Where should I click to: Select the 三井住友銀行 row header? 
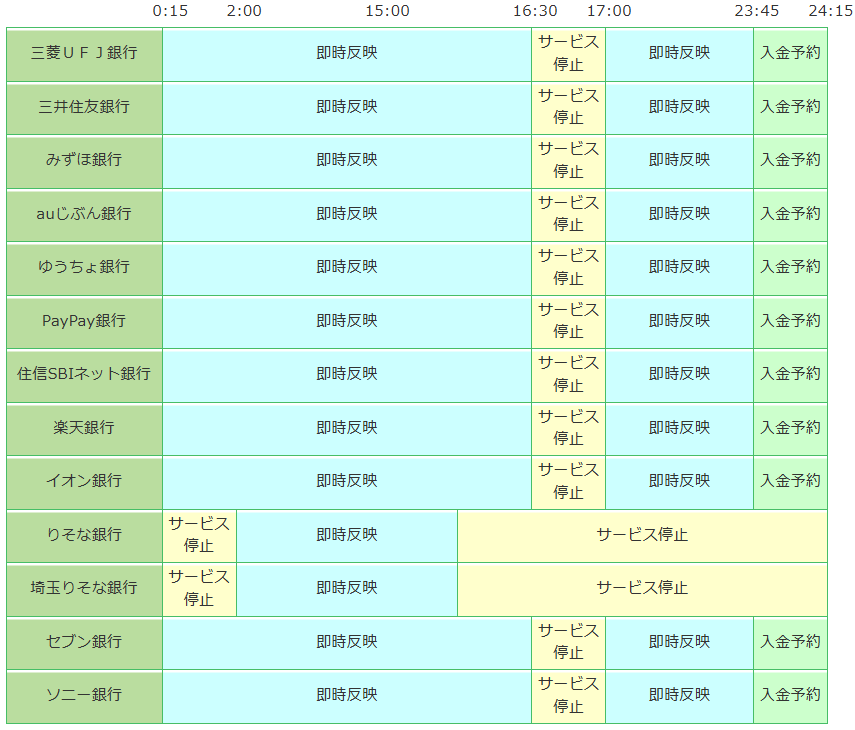tap(84, 107)
